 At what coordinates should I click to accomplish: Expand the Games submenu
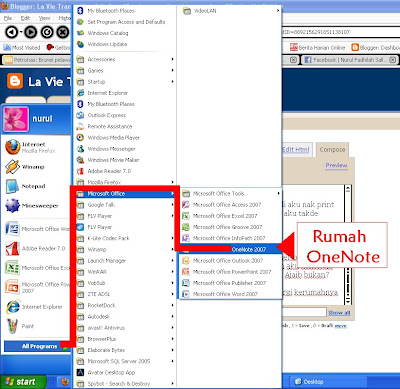point(125,70)
